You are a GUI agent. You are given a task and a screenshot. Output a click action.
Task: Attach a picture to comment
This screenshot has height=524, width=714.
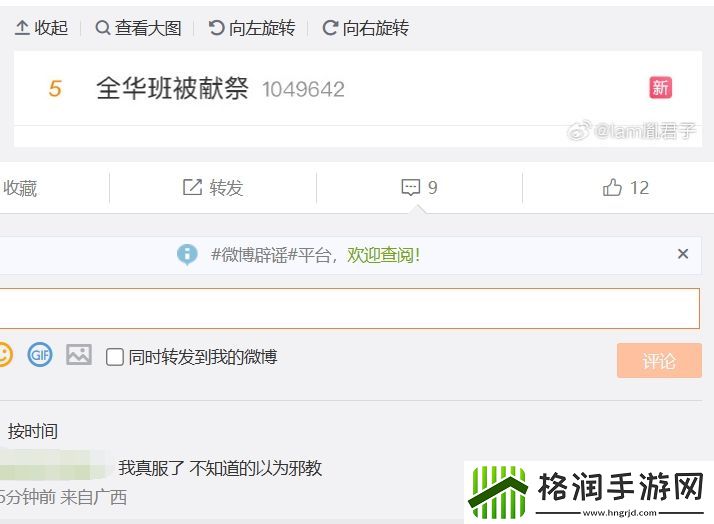coord(79,354)
